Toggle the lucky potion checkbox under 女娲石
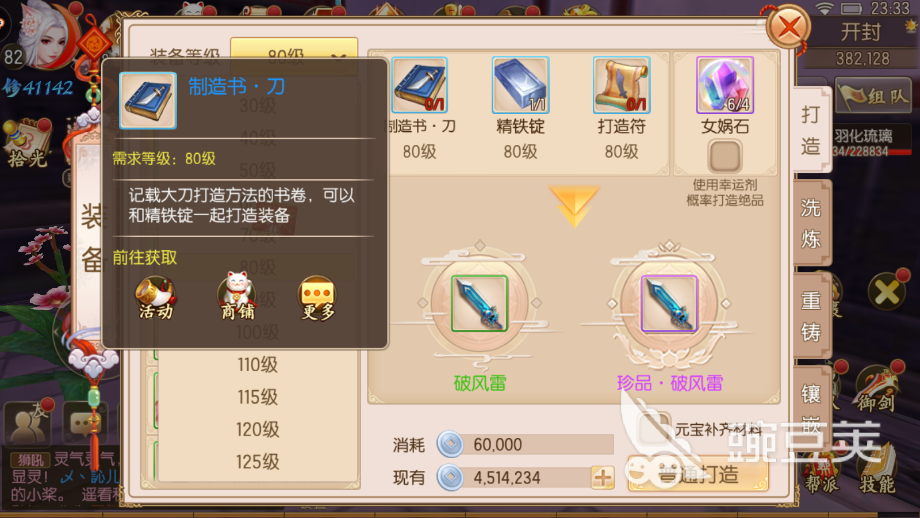 tap(725, 156)
